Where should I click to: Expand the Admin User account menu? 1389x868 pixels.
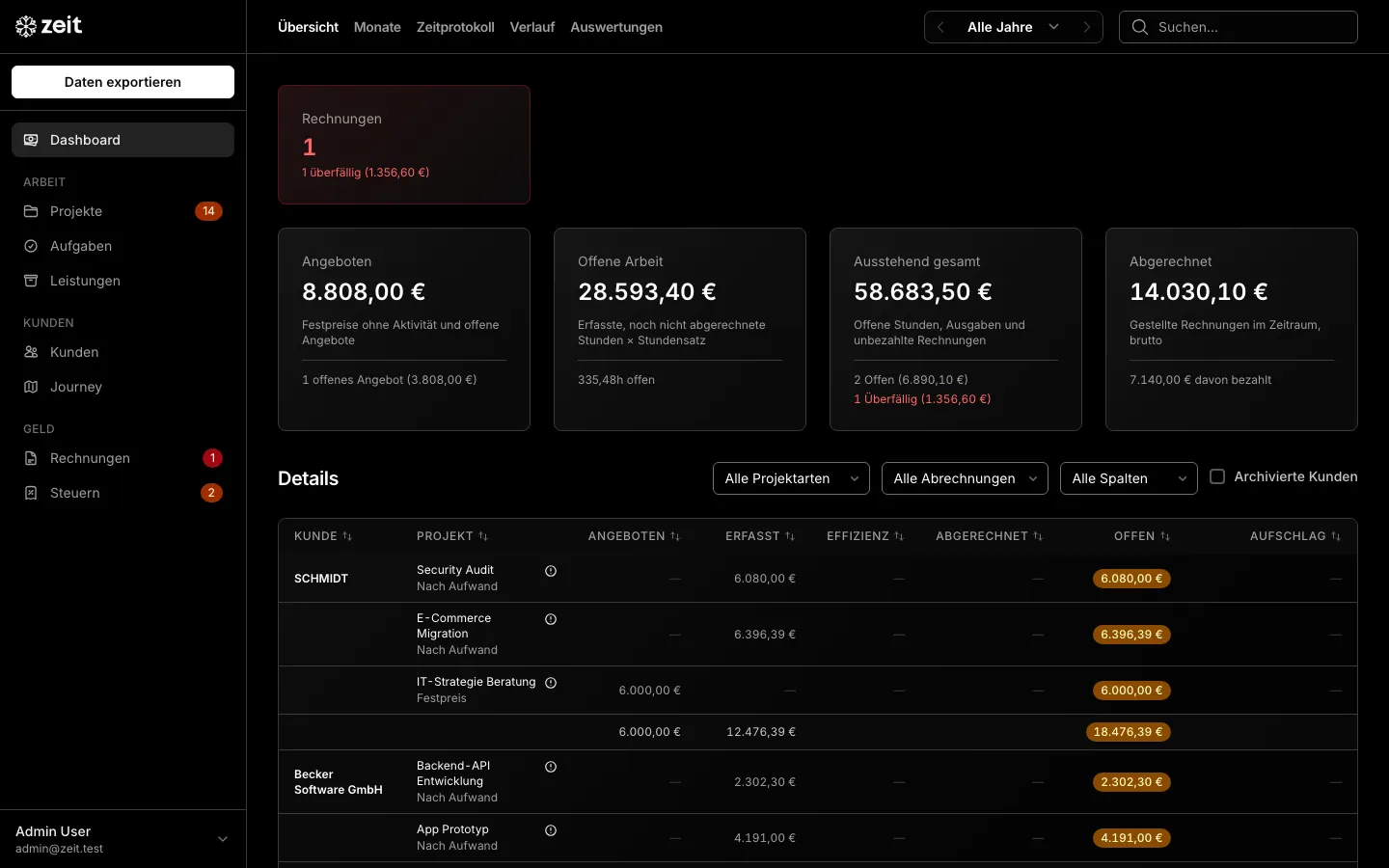(x=123, y=839)
